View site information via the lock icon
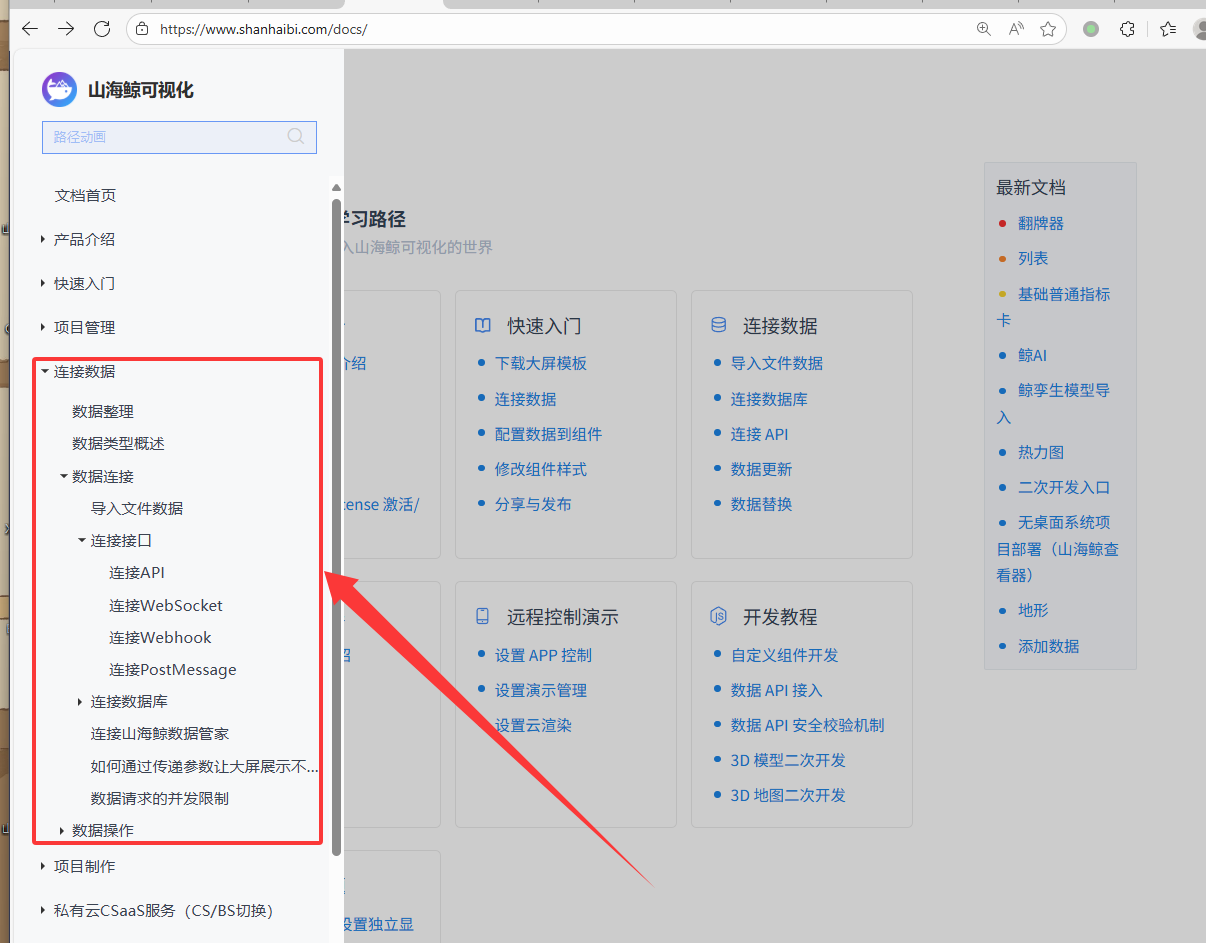 click(142, 29)
